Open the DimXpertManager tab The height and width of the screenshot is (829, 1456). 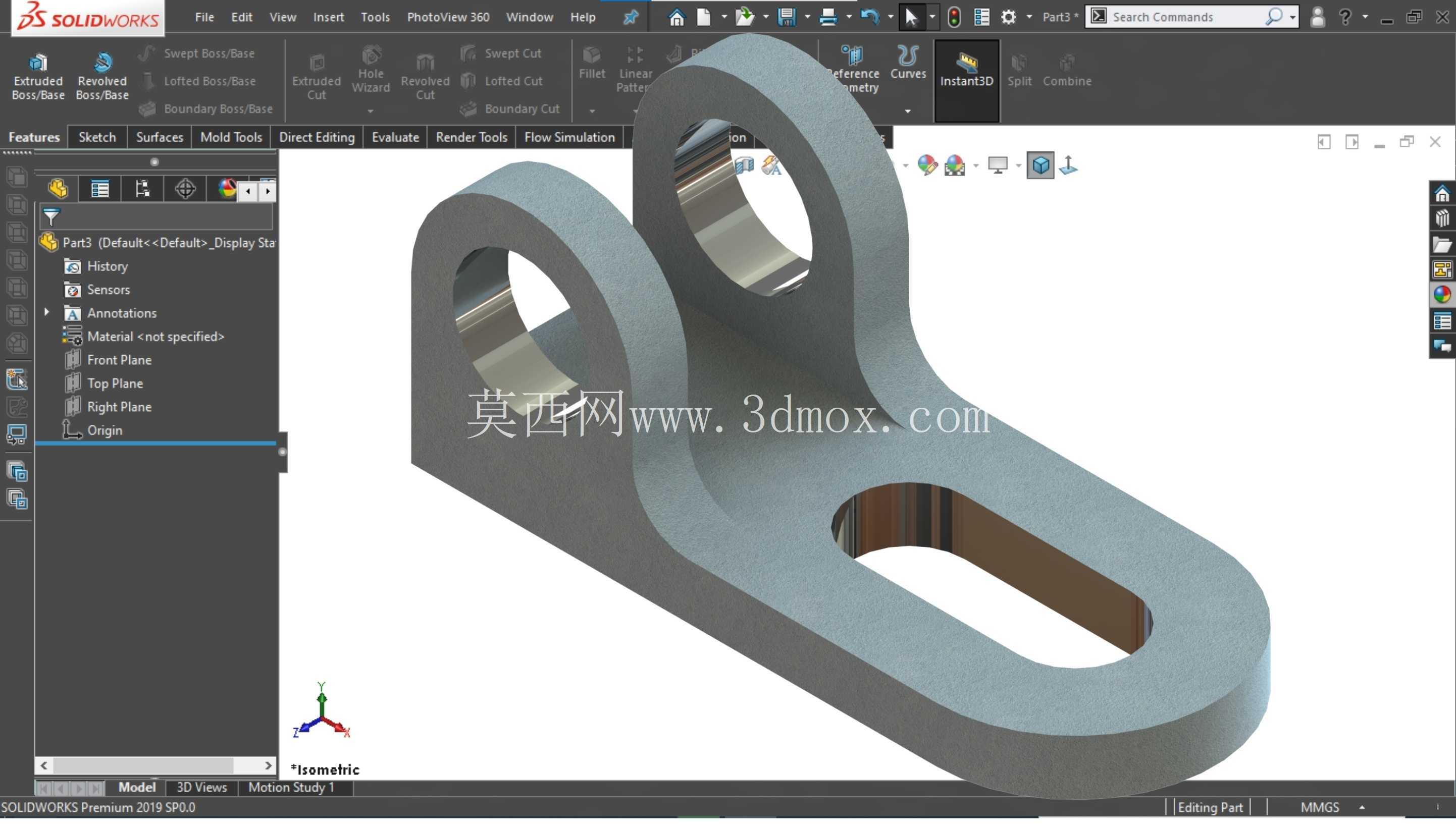click(185, 189)
